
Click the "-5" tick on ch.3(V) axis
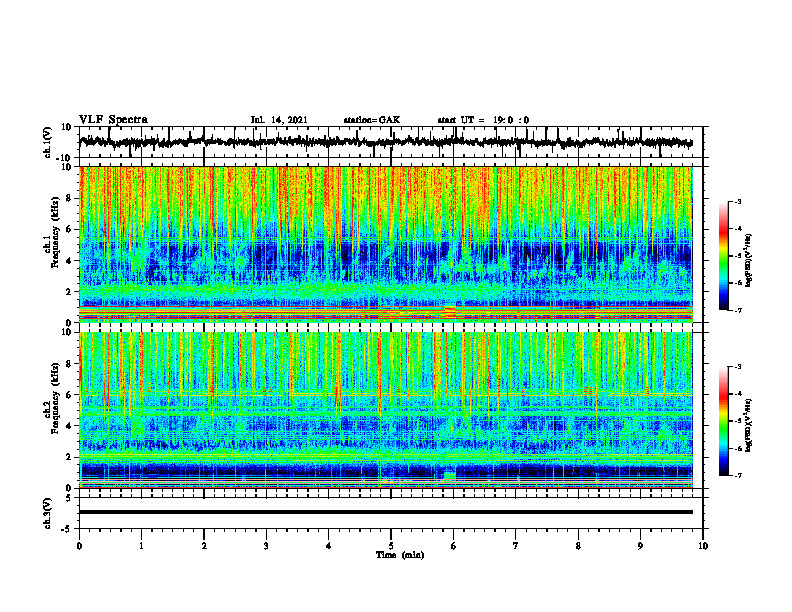67,529
